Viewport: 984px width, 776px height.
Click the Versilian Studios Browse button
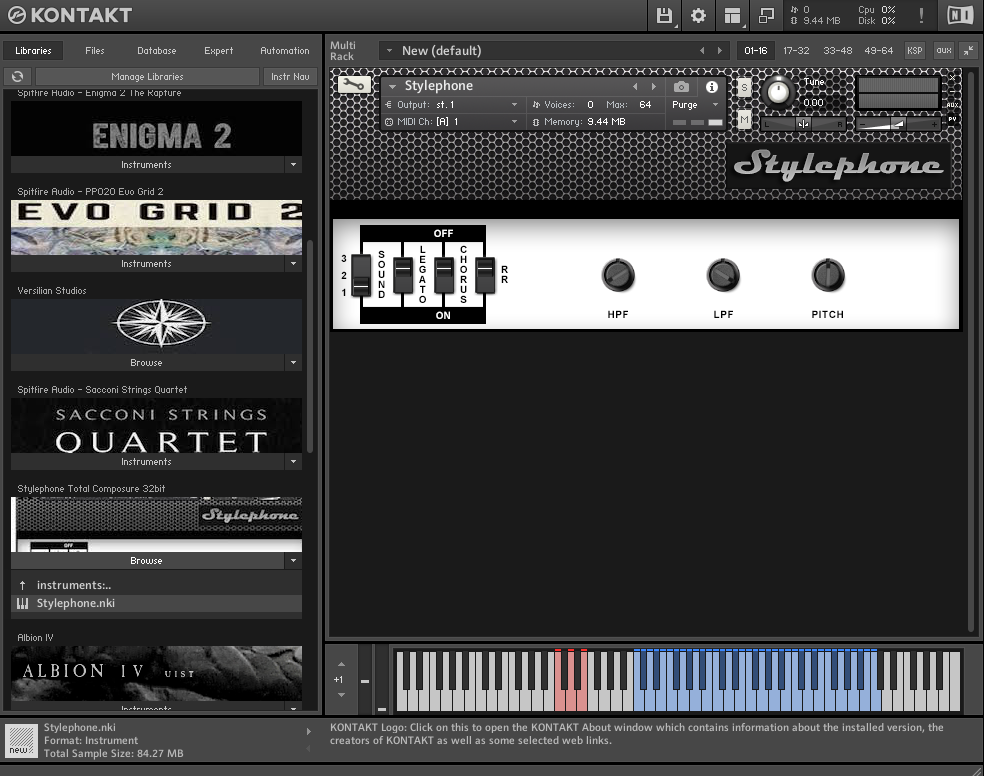(147, 363)
